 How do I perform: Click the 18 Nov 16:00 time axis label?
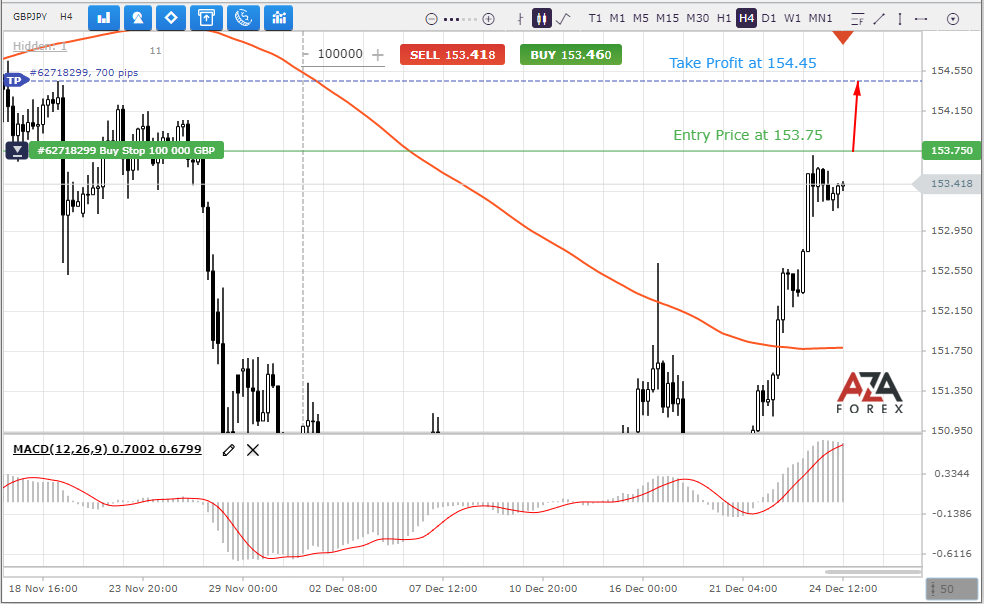coord(43,589)
